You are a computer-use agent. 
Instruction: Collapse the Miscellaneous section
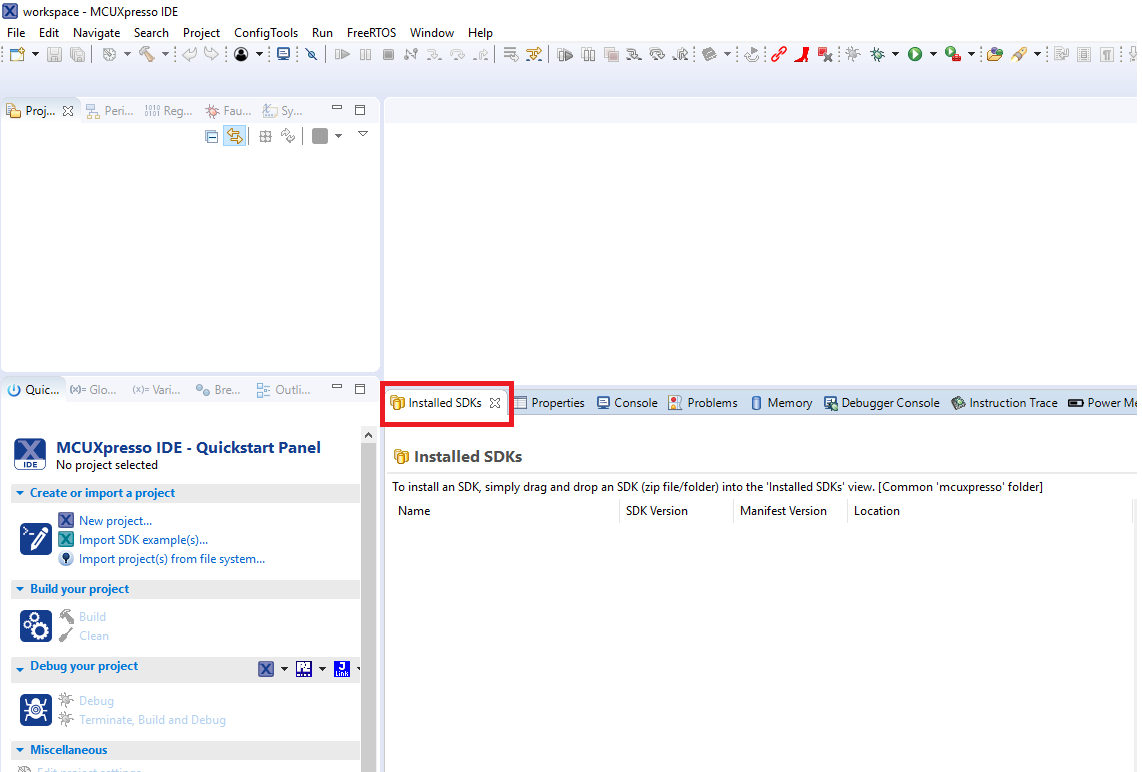[x=20, y=750]
